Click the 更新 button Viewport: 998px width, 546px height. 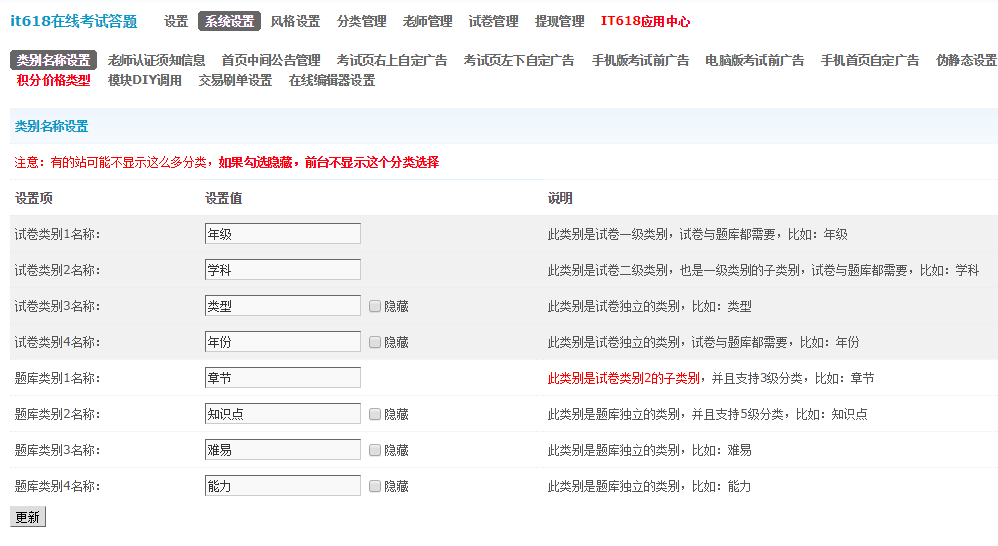pyautogui.click(x=27, y=517)
